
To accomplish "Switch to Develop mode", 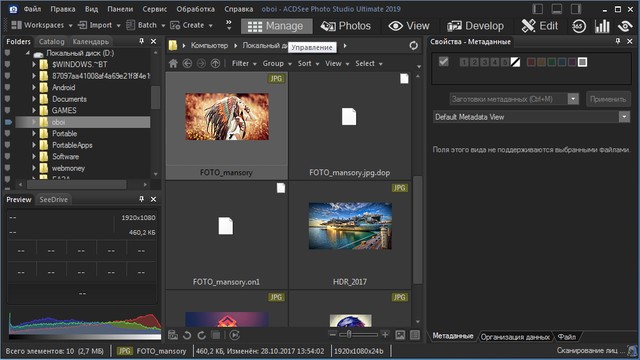I will [x=477, y=26].
